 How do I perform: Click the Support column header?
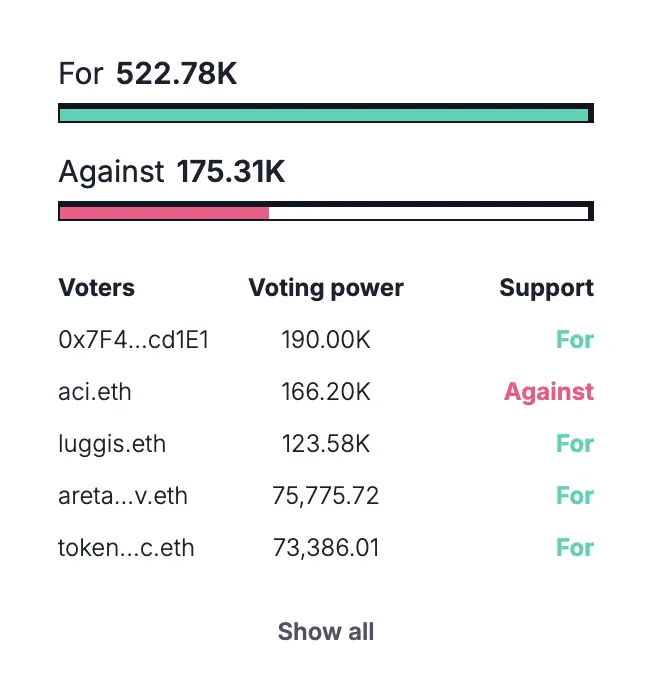pyautogui.click(x=546, y=288)
